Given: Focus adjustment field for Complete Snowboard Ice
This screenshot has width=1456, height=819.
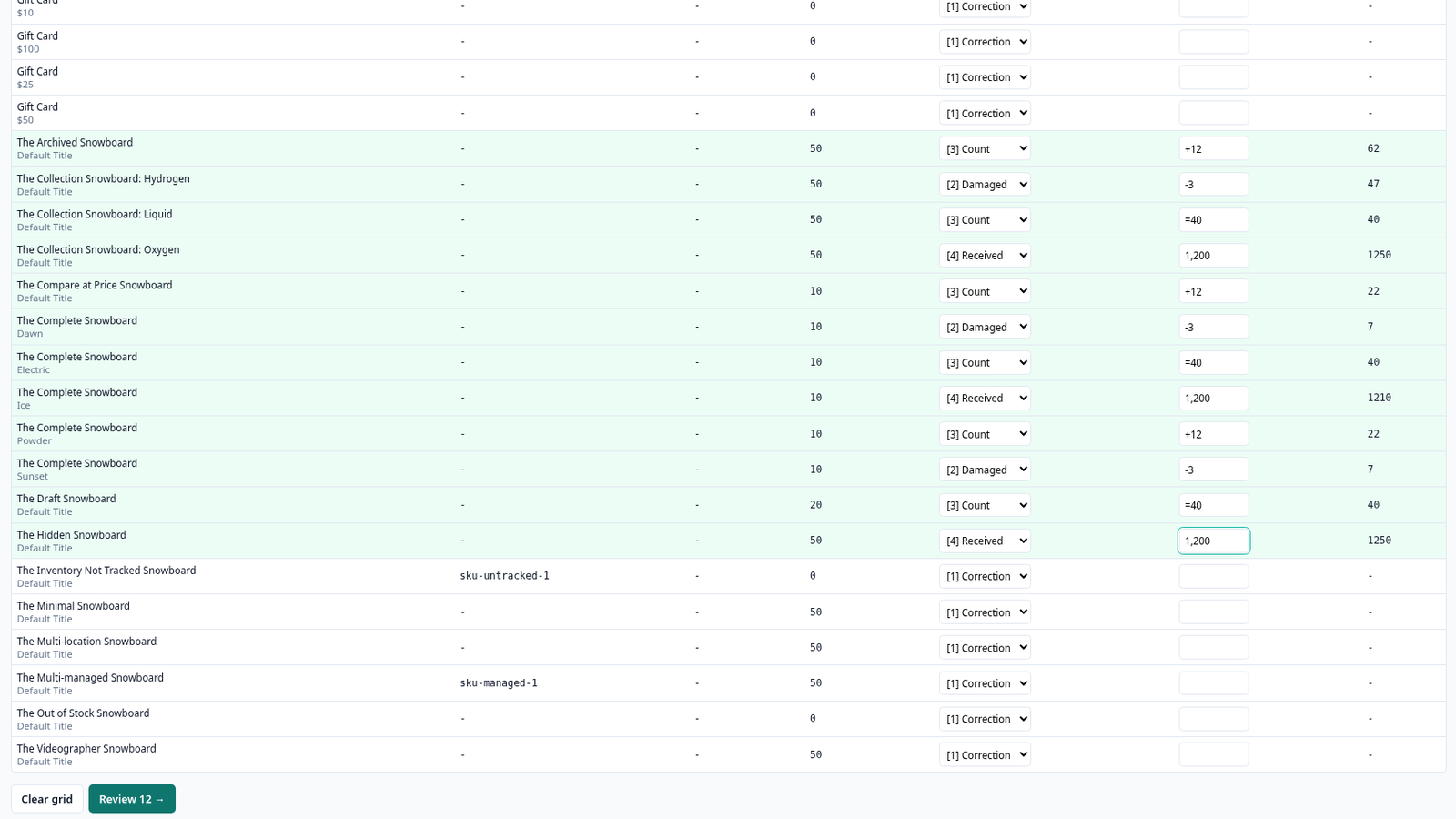Looking at the screenshot, I should (1214, 398).
